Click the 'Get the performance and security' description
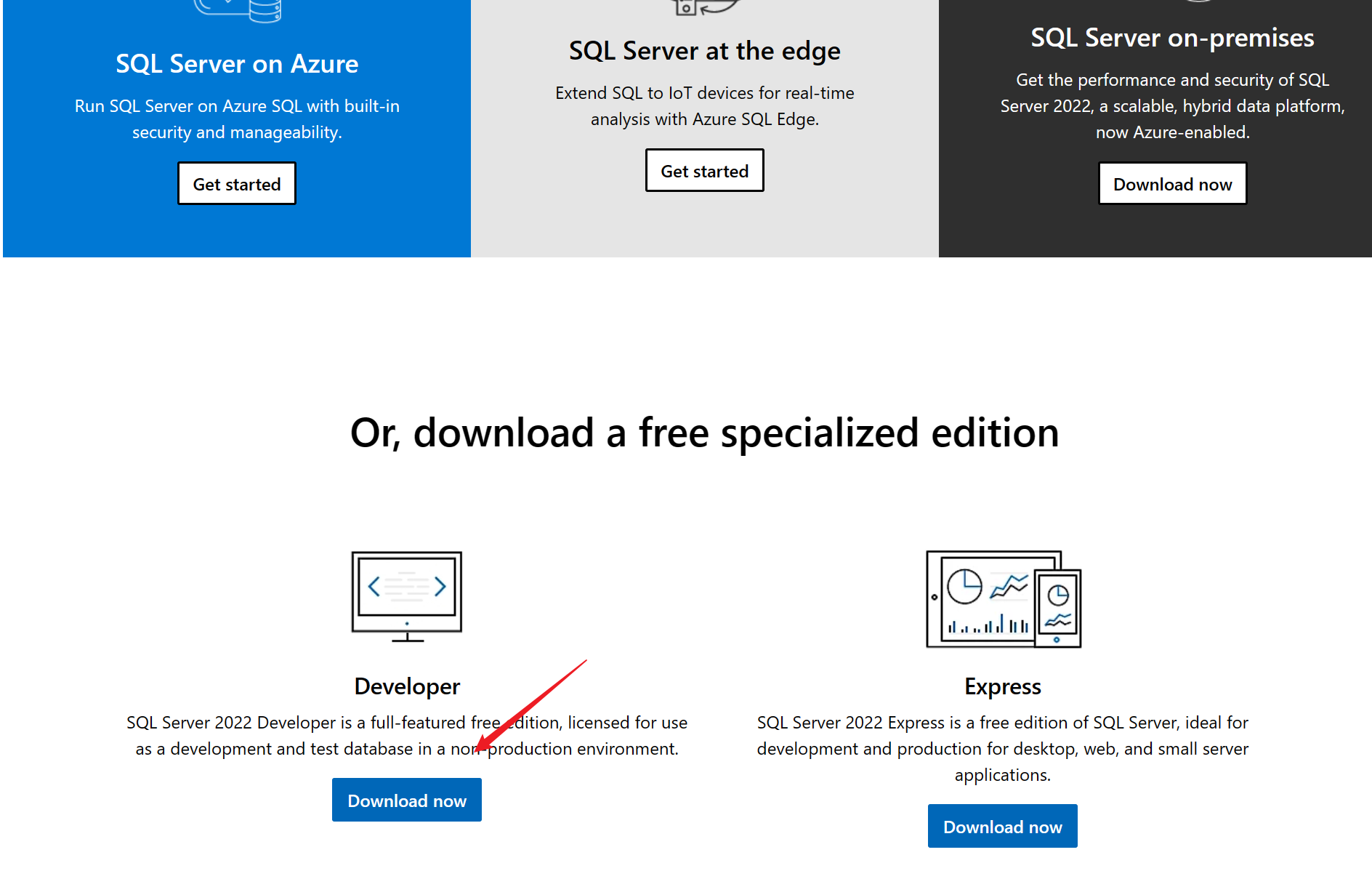 [x=1173, y=106]
